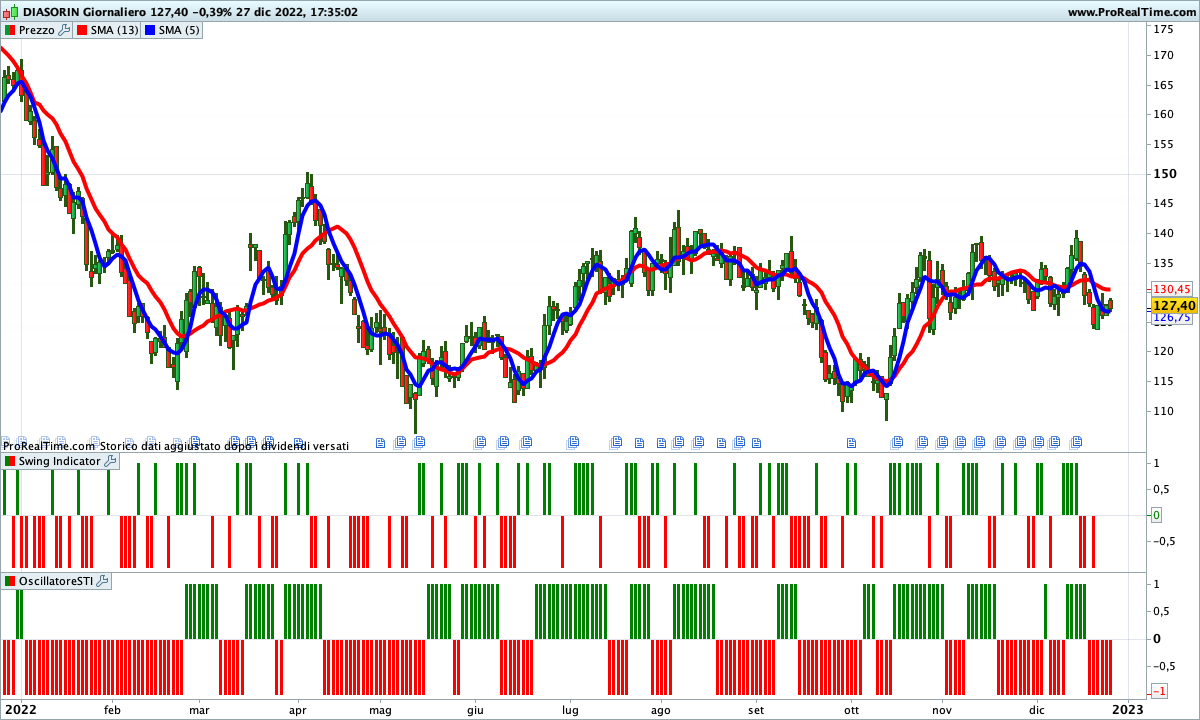Click the OscillatoreSTI value box showing -1
The image size is (1200, 720).
(x=1160, y=691)
